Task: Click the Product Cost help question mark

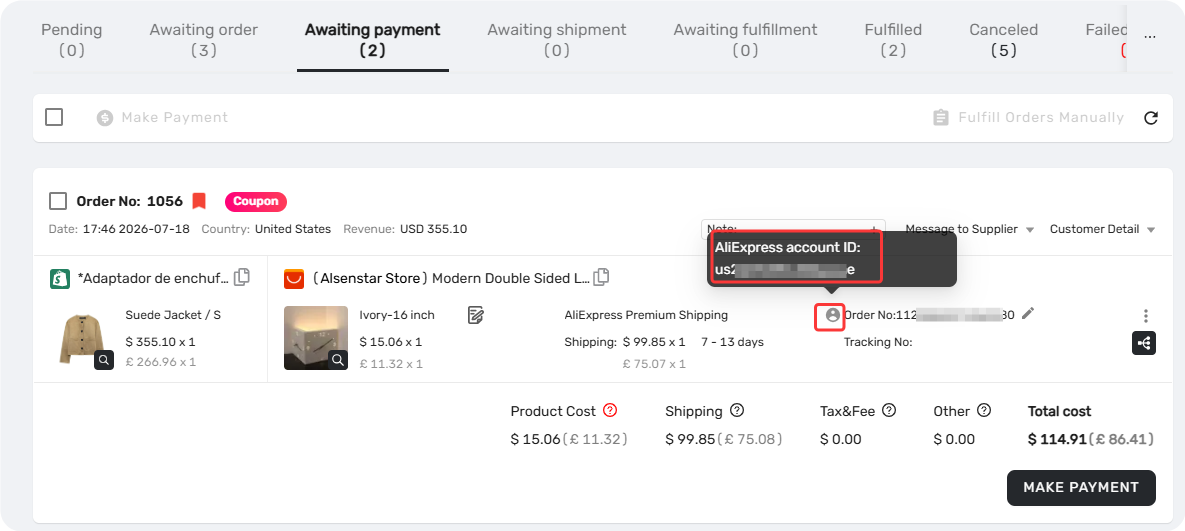Action: pyautogui.click(x=611, y=411)
